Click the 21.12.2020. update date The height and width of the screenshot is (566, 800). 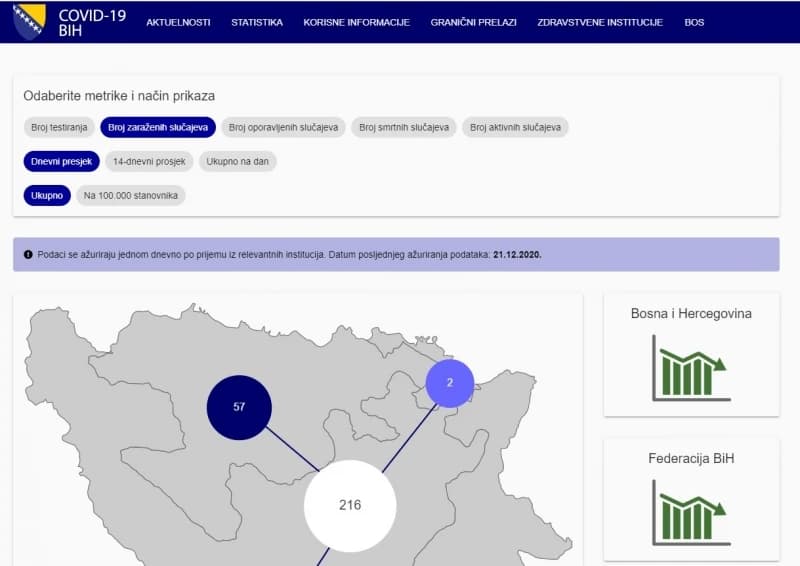tap(517, 254)
